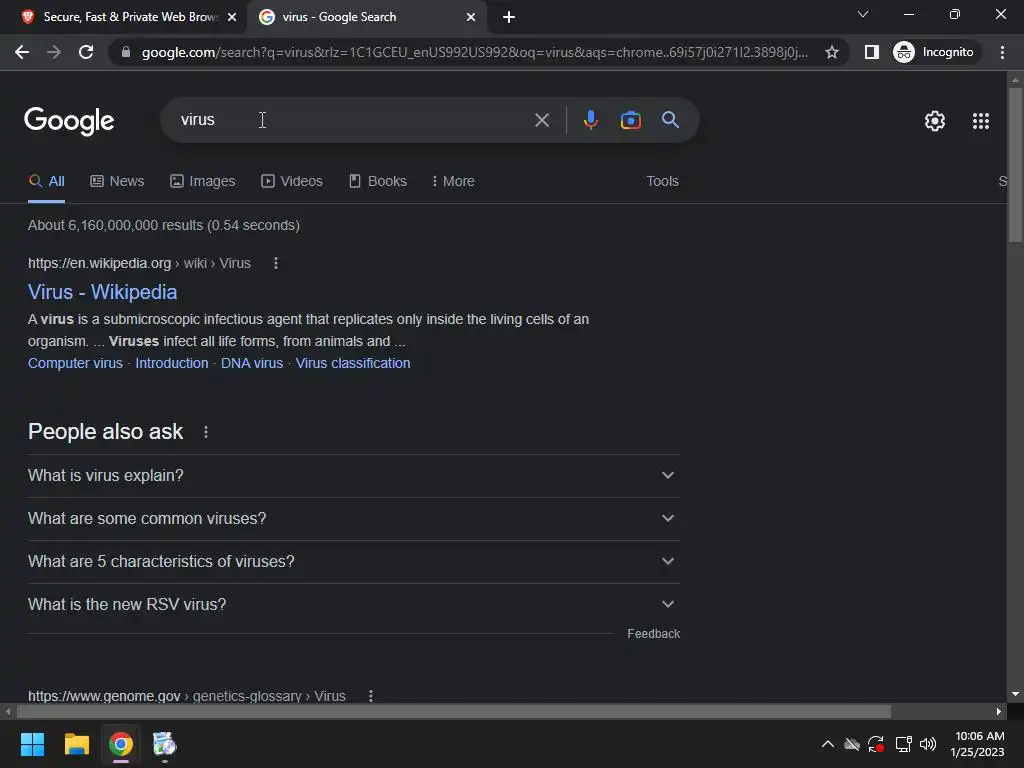View site security lock info

(x=126, y=52)
